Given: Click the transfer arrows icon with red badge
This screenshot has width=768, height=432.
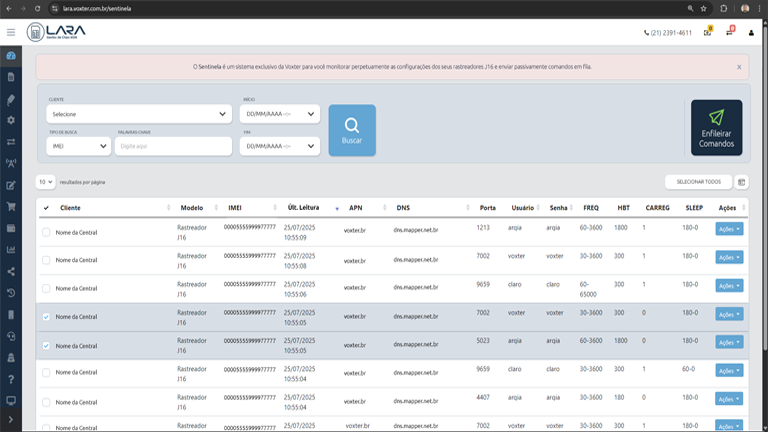Looking at the screenshot, I should (x=729, y=33).
